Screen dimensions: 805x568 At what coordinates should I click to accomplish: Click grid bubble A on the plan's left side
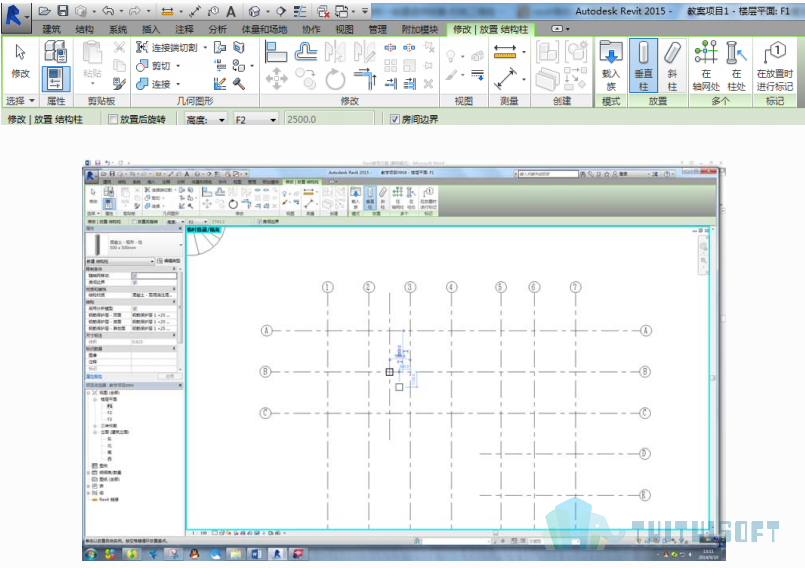[x=266, y=330]
